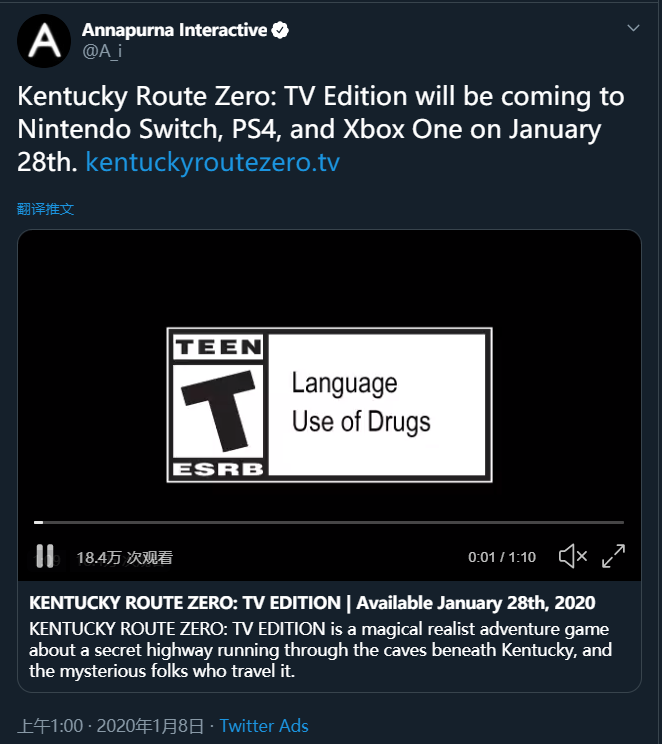Unmute the video with the speaker icon
This screenshot has width=662, height=744.
coord(573,556)
